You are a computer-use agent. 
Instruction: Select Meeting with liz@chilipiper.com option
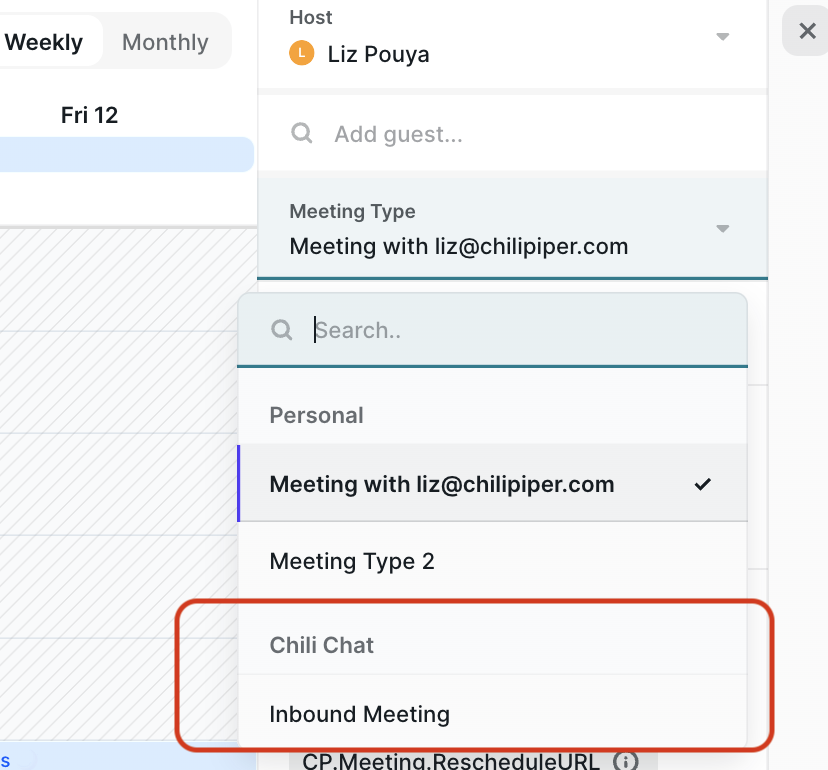tap(492, 484)
